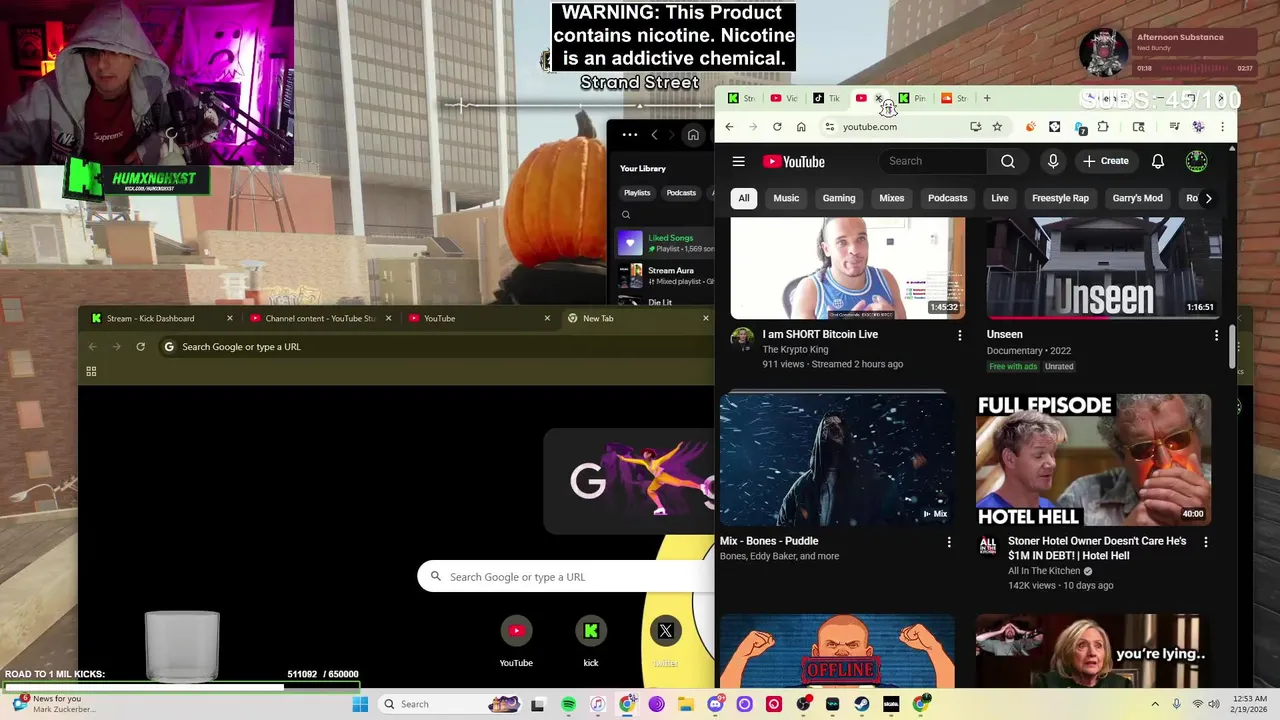Open the YouTube hamburger guide menu

click(738, 161)
